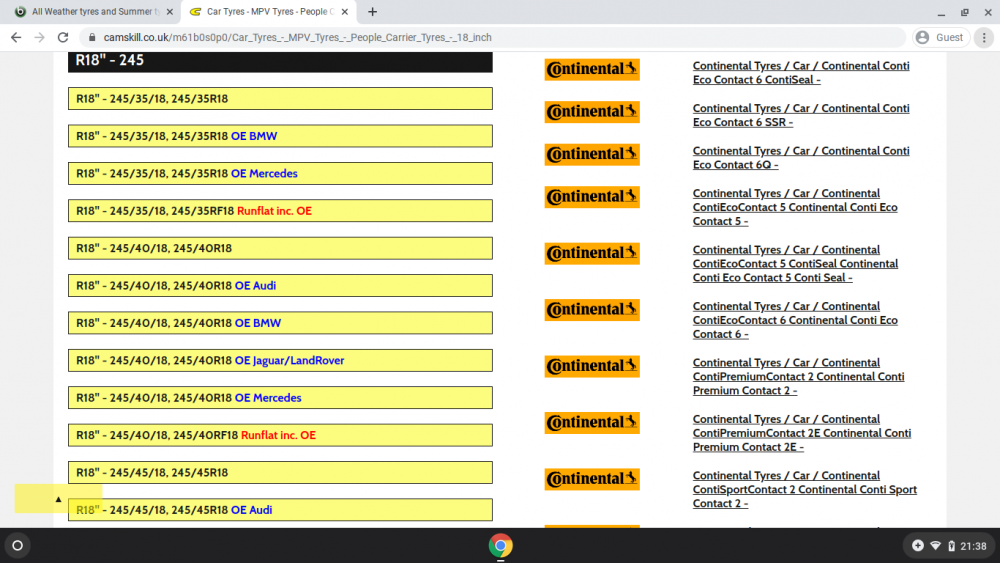The image size is (1000, 563).
Task: Open 245/40R18 OE Audi size row
Action: tap(280, 286)
